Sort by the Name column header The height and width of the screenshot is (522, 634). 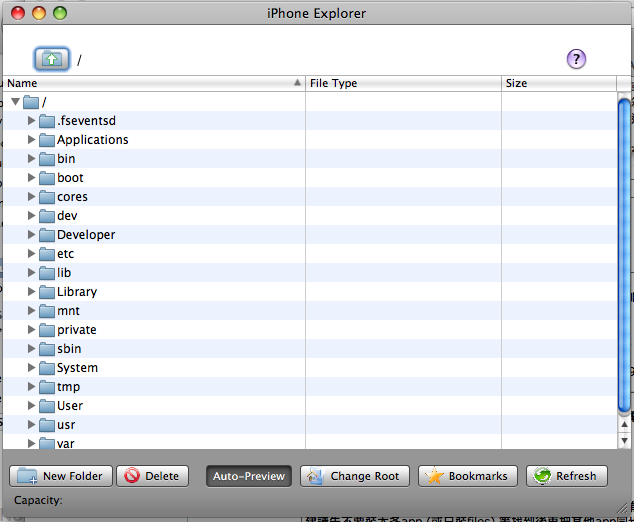(x=154, y=83)
